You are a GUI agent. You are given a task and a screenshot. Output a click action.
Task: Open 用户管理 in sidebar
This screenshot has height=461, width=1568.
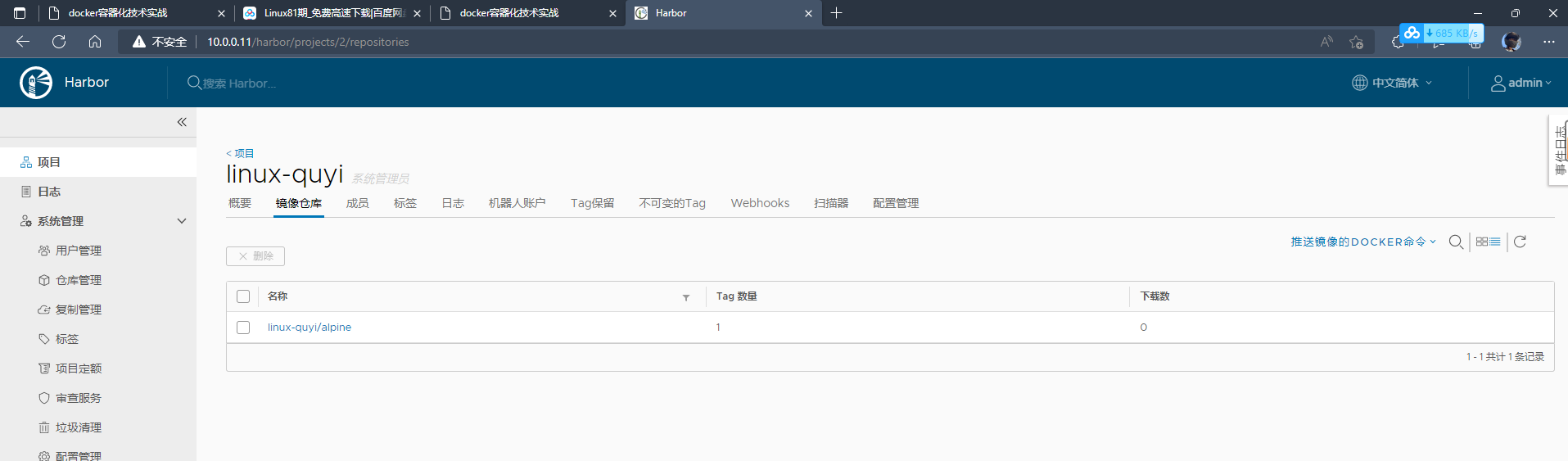(x=79, y=251)
